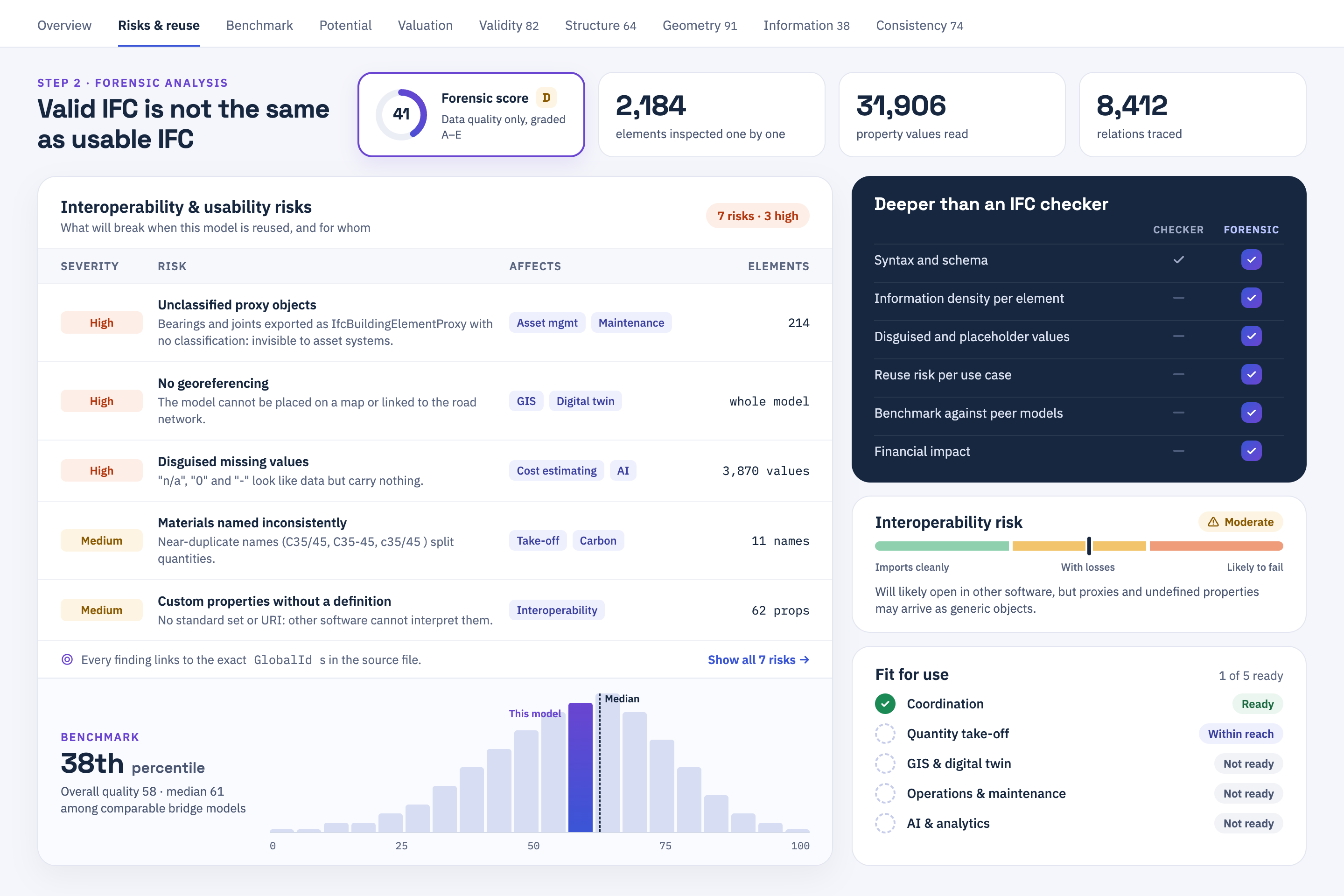The width and height of the screenshot is (1344, 896).
Task: Click the dashed circle beside Operations & maintenance
Action: [885, 793]
